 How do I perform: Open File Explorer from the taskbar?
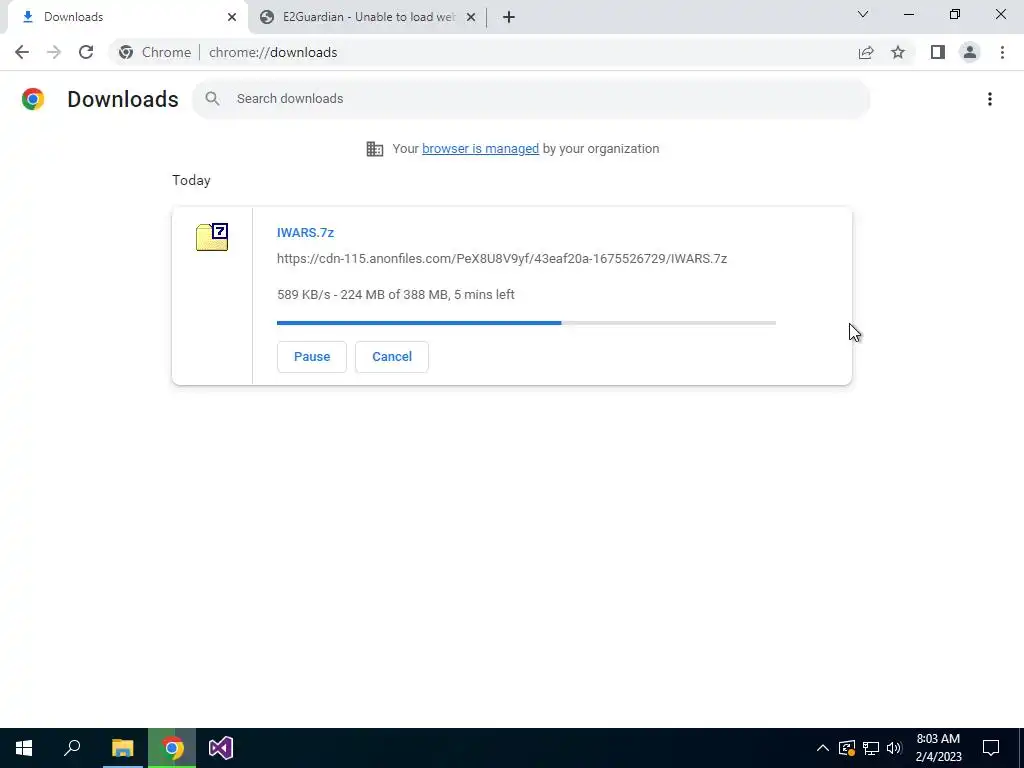(x=122, y=748)
